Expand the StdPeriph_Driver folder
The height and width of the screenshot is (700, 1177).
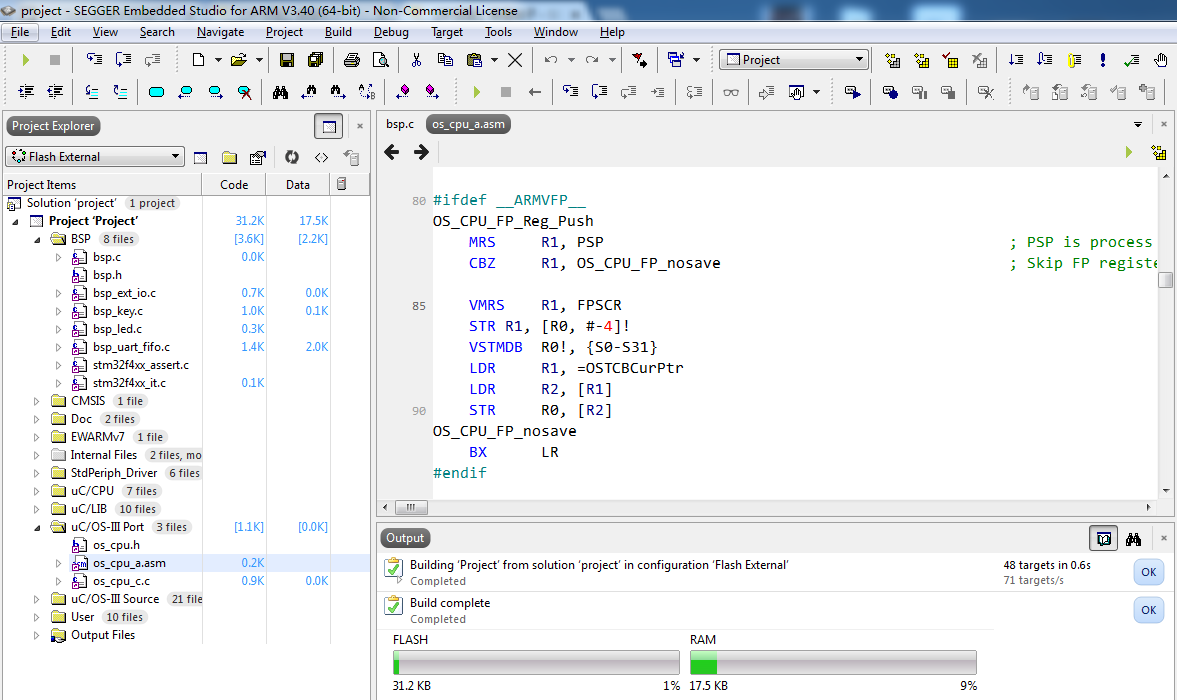[x=37, y=473]
